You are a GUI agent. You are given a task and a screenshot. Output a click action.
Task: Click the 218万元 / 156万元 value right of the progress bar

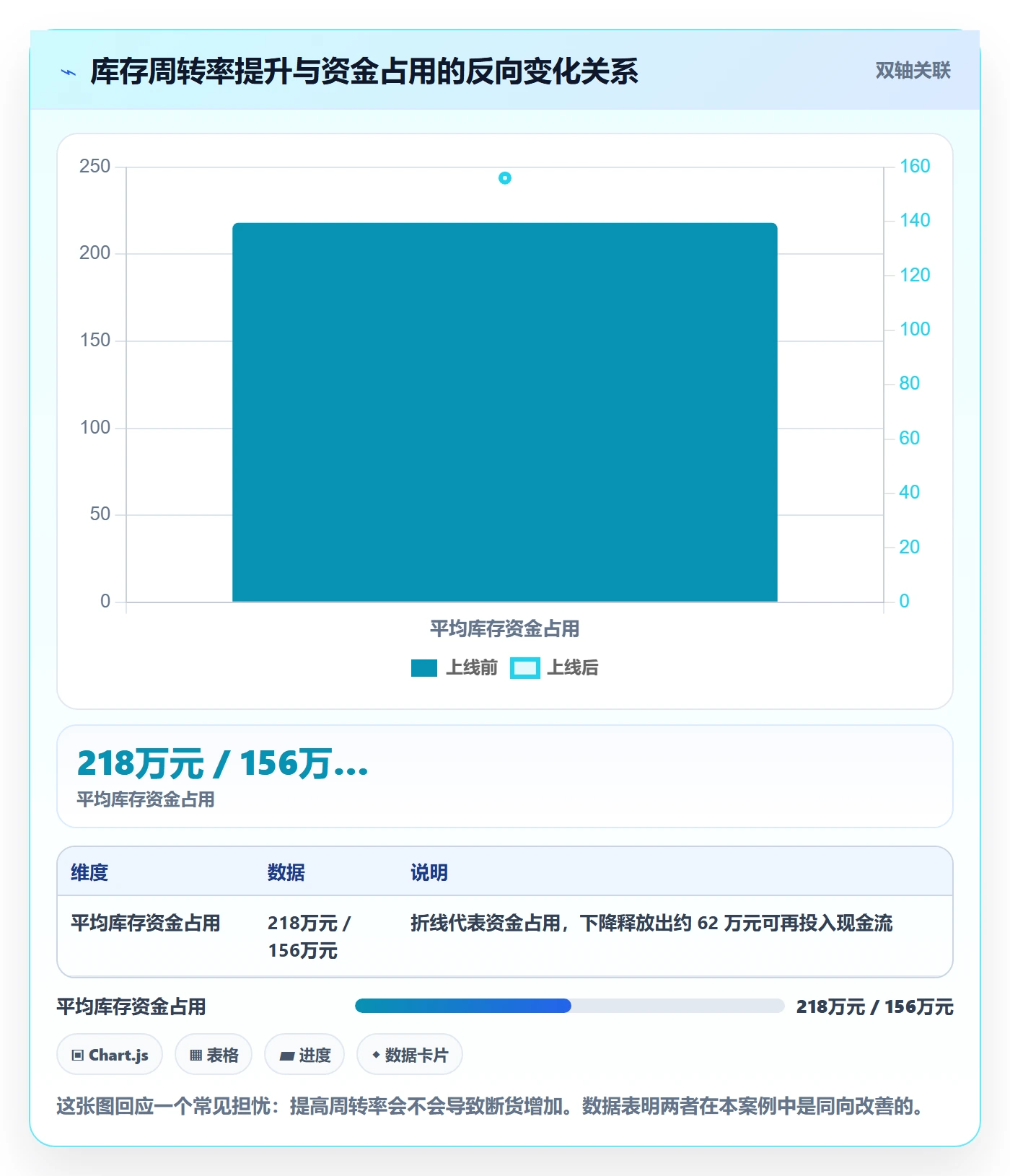pyautogui.click(x=874, y=1006)
